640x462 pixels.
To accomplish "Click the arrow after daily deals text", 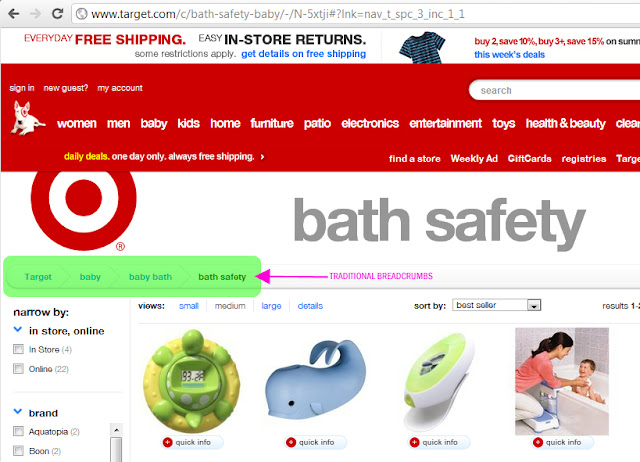I will point(262,157).
